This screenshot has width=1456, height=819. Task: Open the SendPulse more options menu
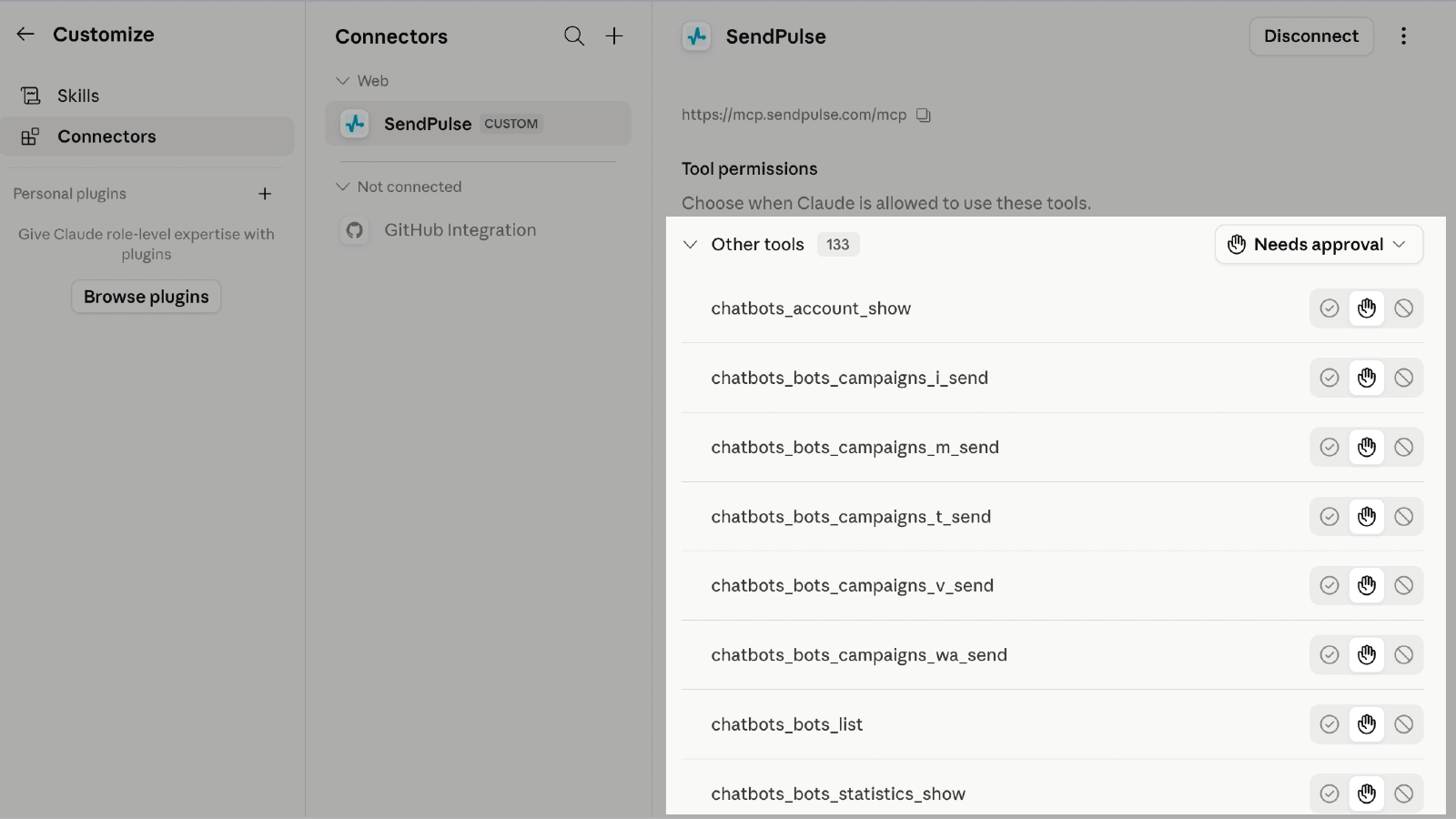click(1404, 36)
